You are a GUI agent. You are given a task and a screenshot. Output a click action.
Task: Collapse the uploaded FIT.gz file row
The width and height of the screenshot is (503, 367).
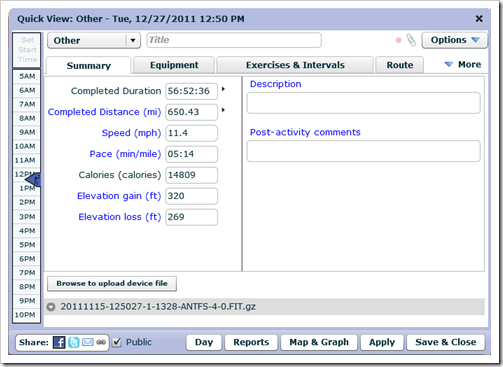coord(51,307)
